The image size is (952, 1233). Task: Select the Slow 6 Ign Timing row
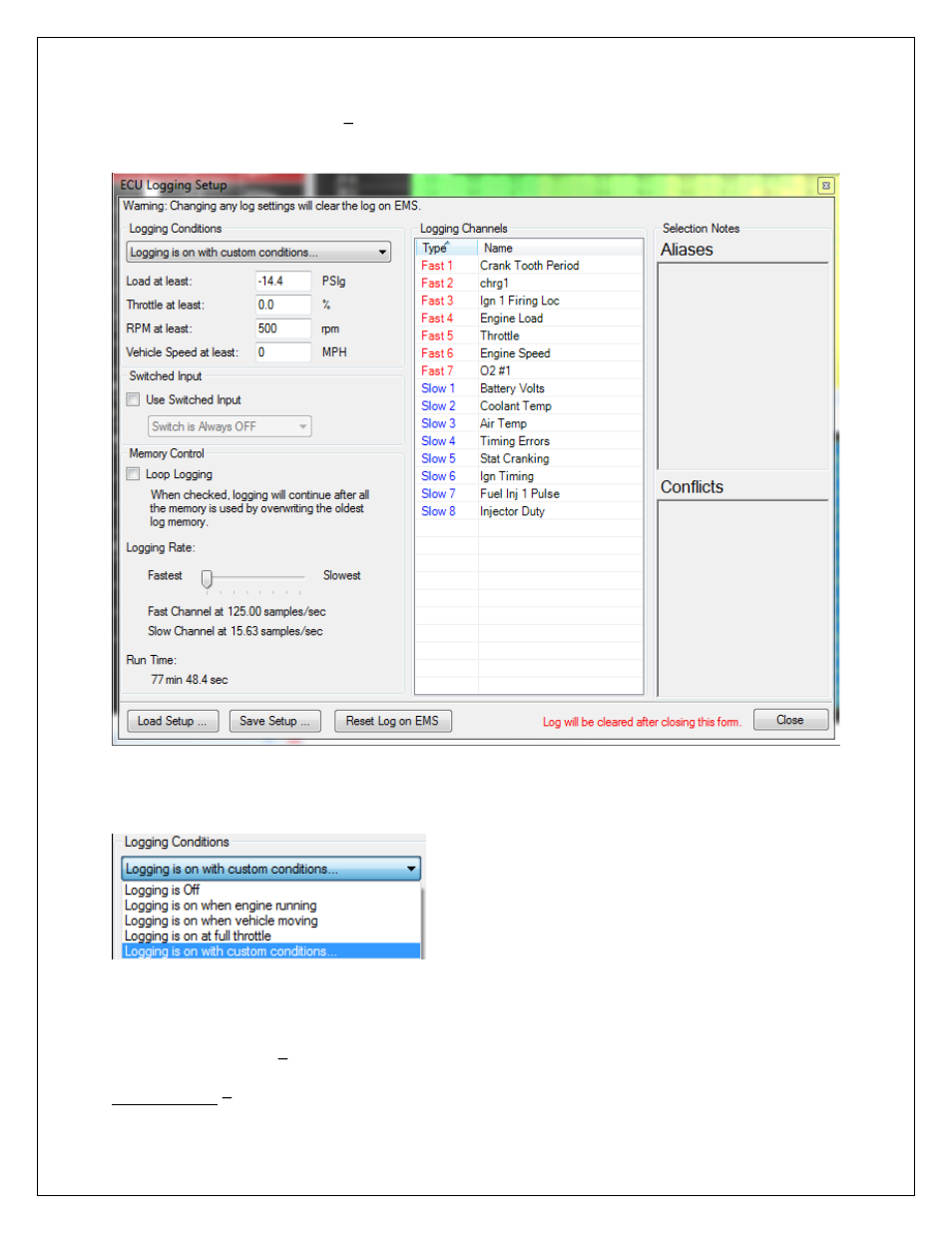[x=529, y=476]
